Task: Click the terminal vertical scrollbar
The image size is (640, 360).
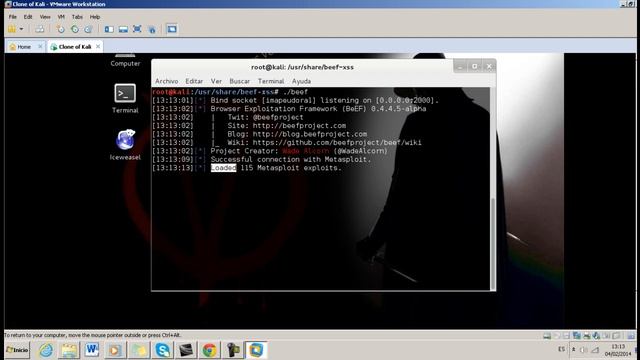Action: click(493, 244)
